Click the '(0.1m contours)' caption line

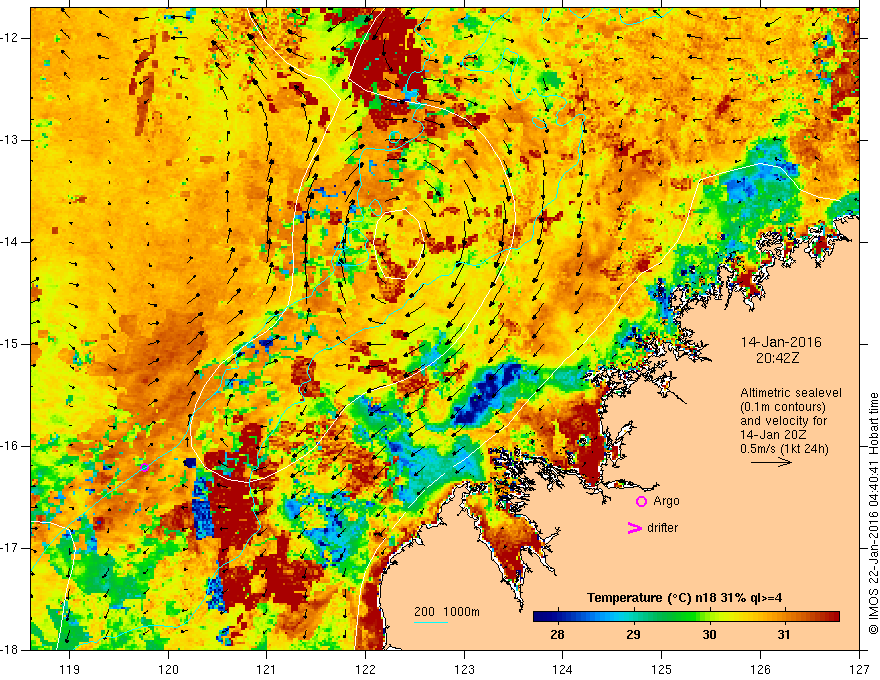coord(782,407)
